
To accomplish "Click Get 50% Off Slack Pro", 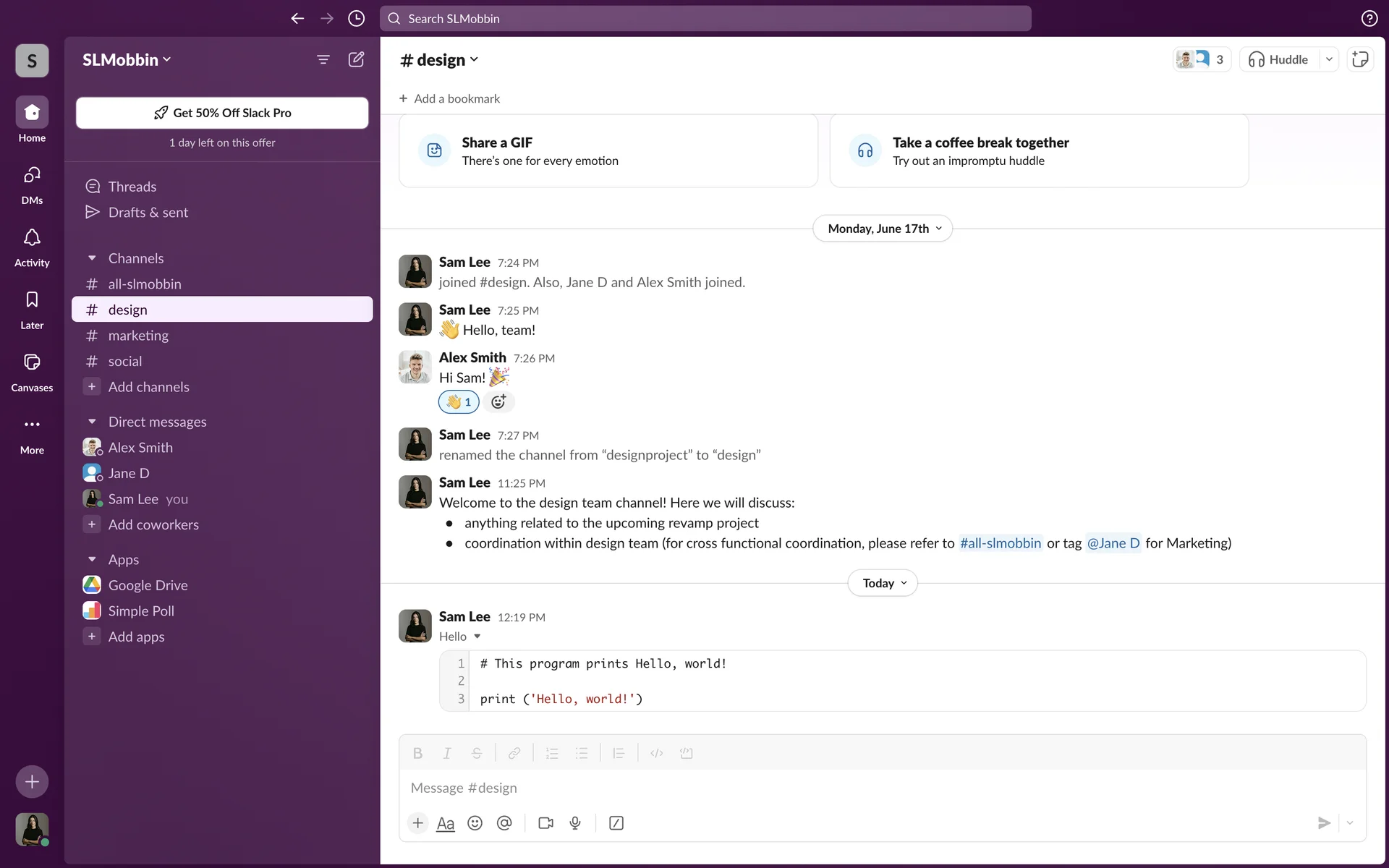I will click(222, 113).
